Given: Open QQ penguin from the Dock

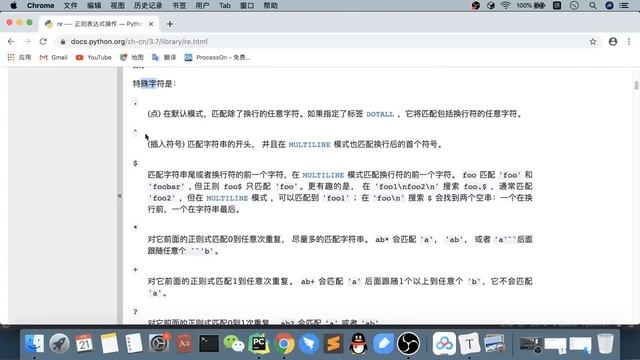Looking at the screenshot, I should click(x=359, y=344).
